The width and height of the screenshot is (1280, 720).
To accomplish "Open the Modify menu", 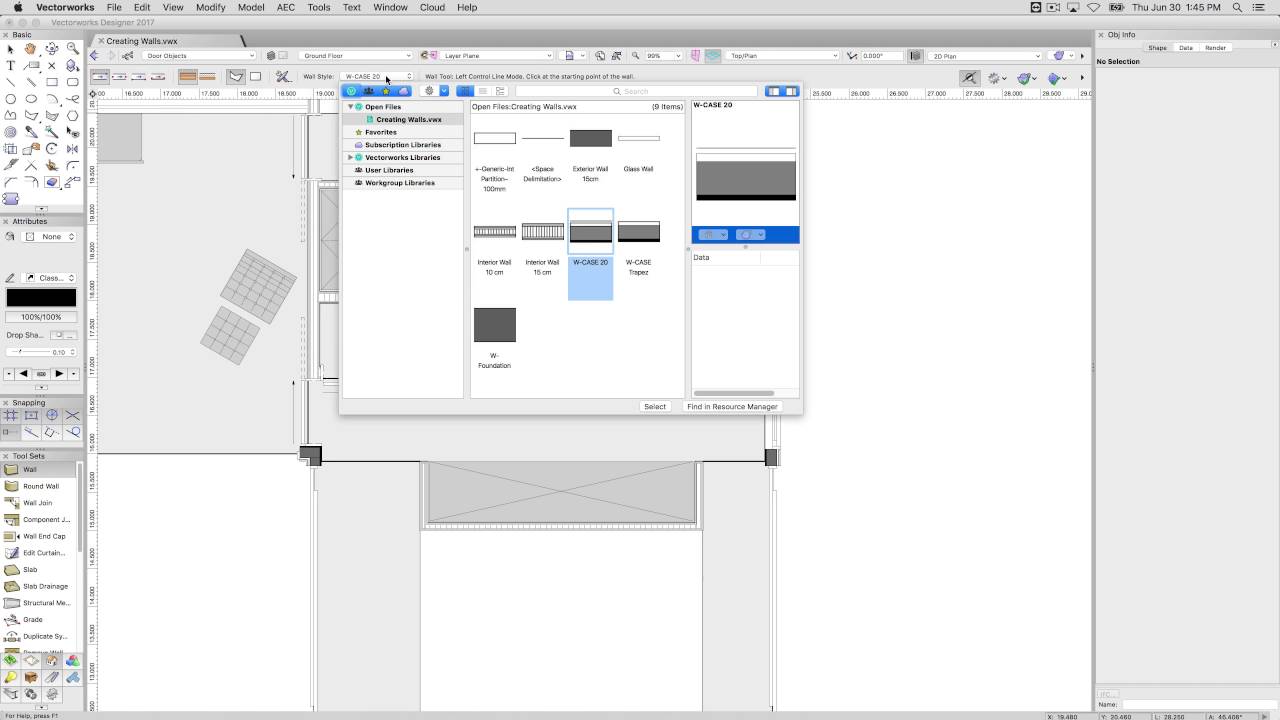I will pos(210,7).
